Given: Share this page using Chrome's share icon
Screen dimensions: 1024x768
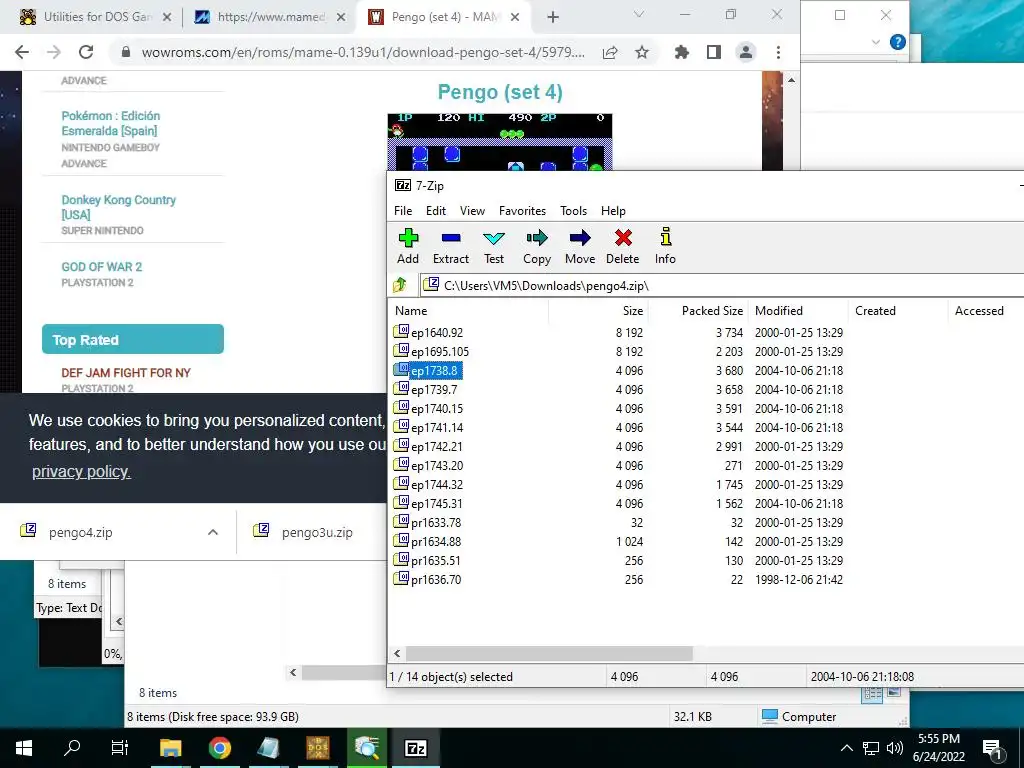Looking at the screenshot, I should click(x=610, y=52).
